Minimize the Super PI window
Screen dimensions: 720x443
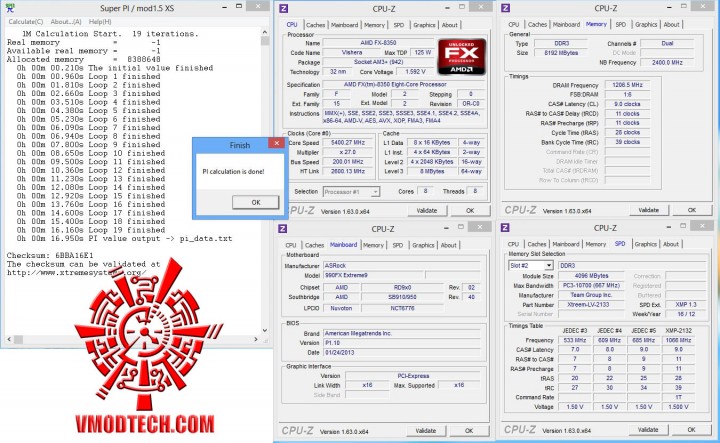(x=225, y=7)
